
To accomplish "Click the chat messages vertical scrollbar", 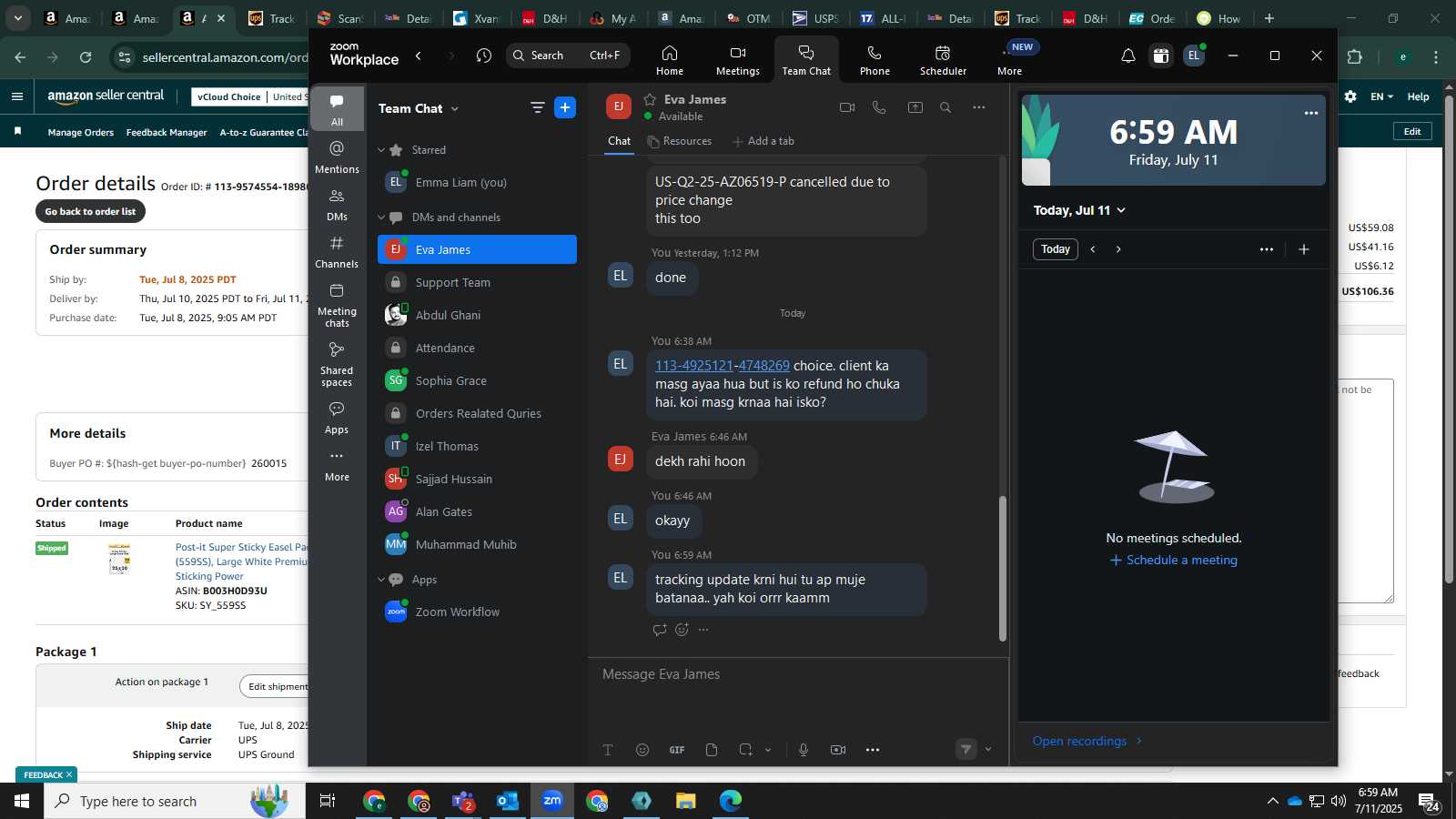I will coord(1003,569).
